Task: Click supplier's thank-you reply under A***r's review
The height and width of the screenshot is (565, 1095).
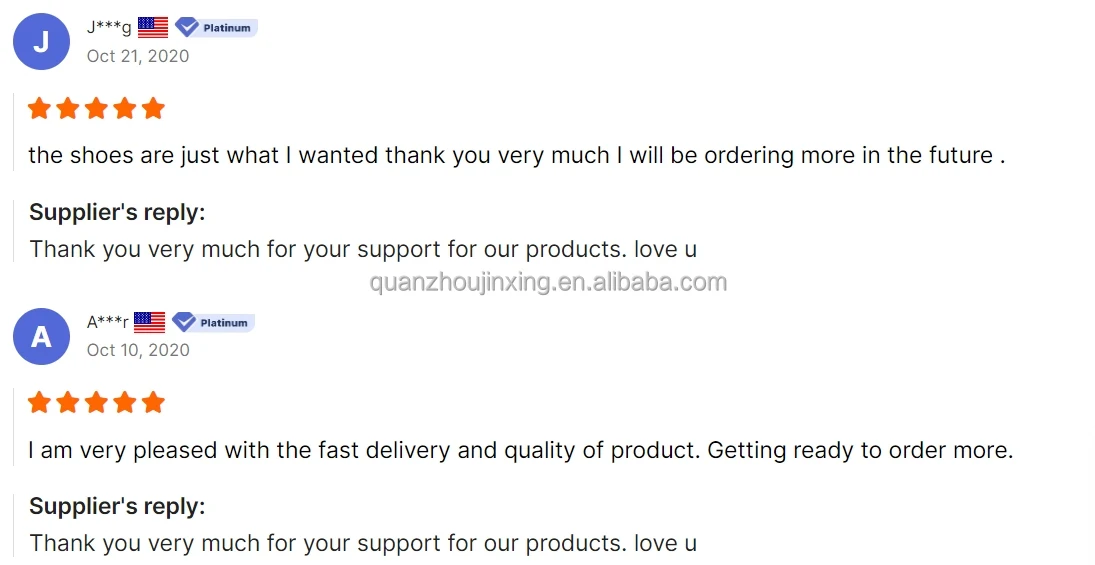Action: pos(363,543)
